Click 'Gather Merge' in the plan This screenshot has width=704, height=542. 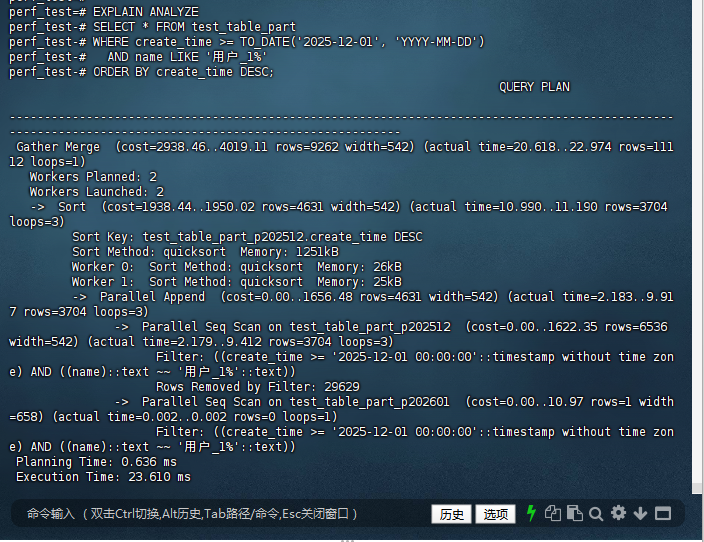coord(58,147)
